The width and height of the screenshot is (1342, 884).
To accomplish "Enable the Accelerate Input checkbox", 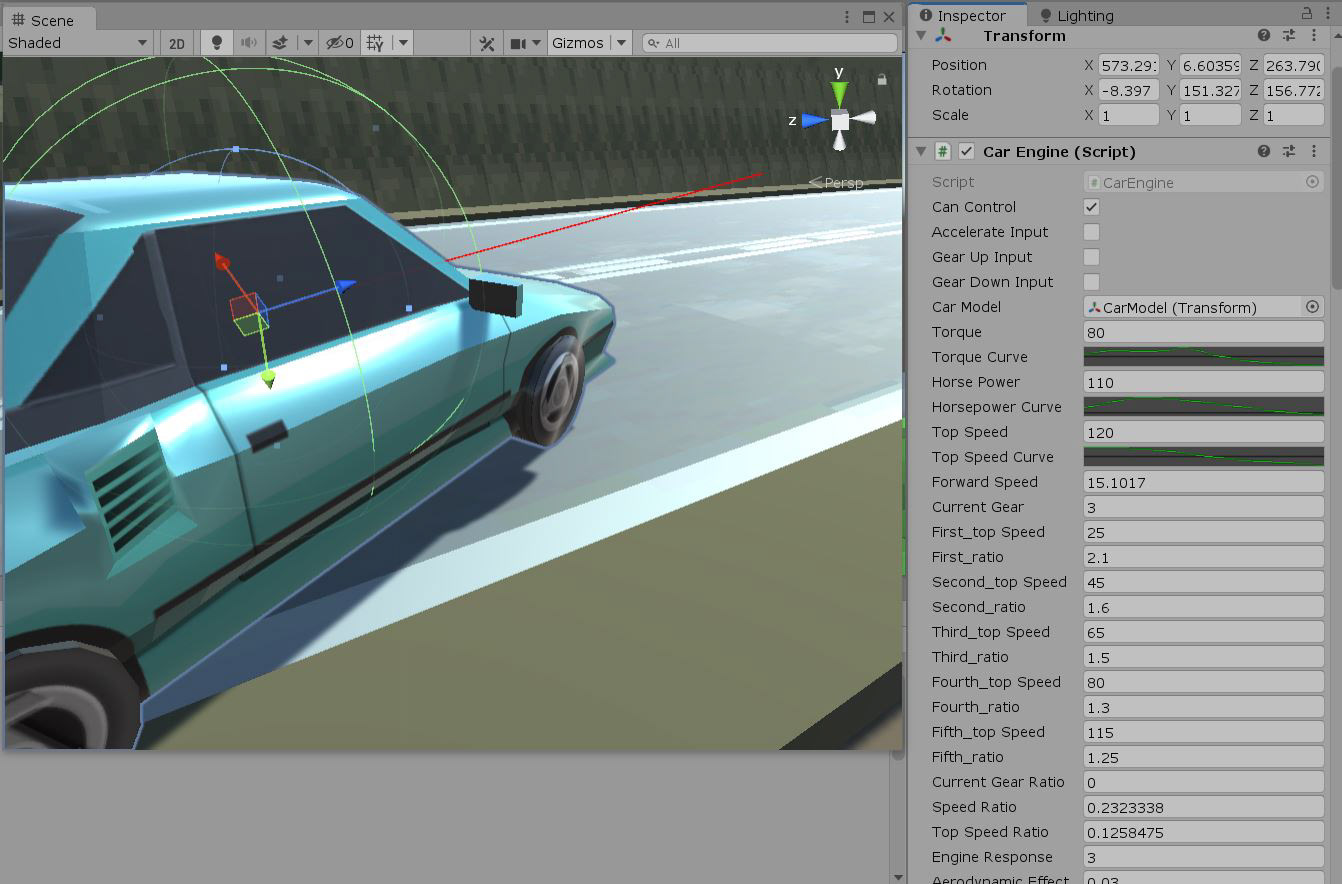I will [x=1092, y=232].
